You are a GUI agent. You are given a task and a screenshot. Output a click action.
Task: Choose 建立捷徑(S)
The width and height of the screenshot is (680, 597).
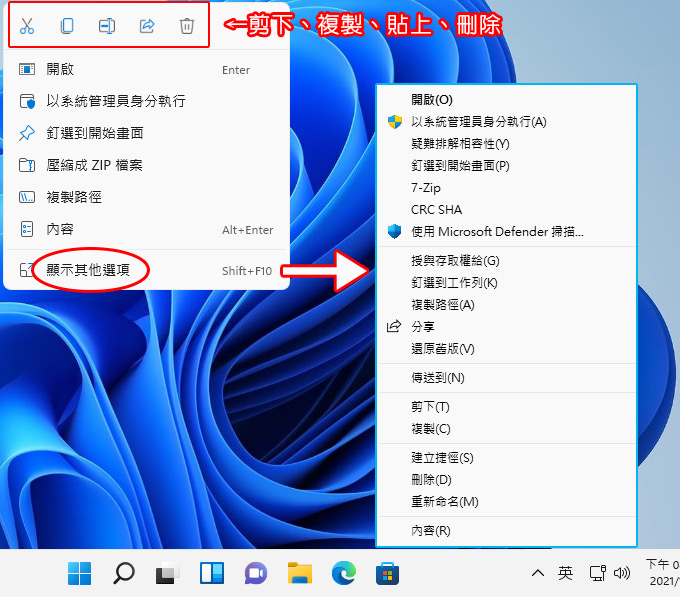pos(507,458)
